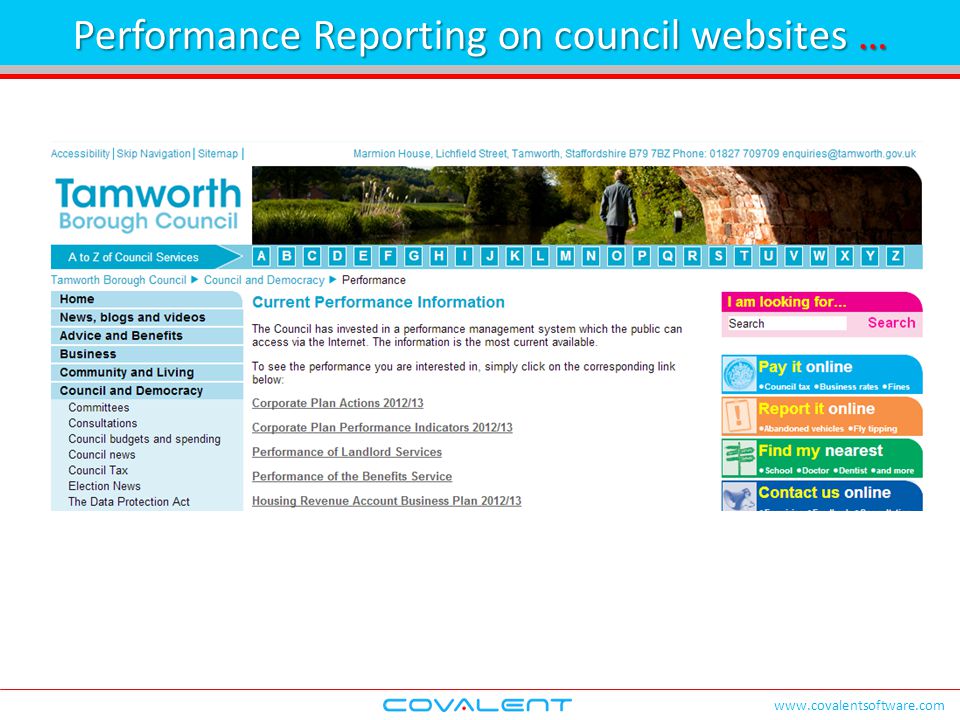The image size is (960, 720).
Task: Open the Sitemap link
Action: [218, 154]
